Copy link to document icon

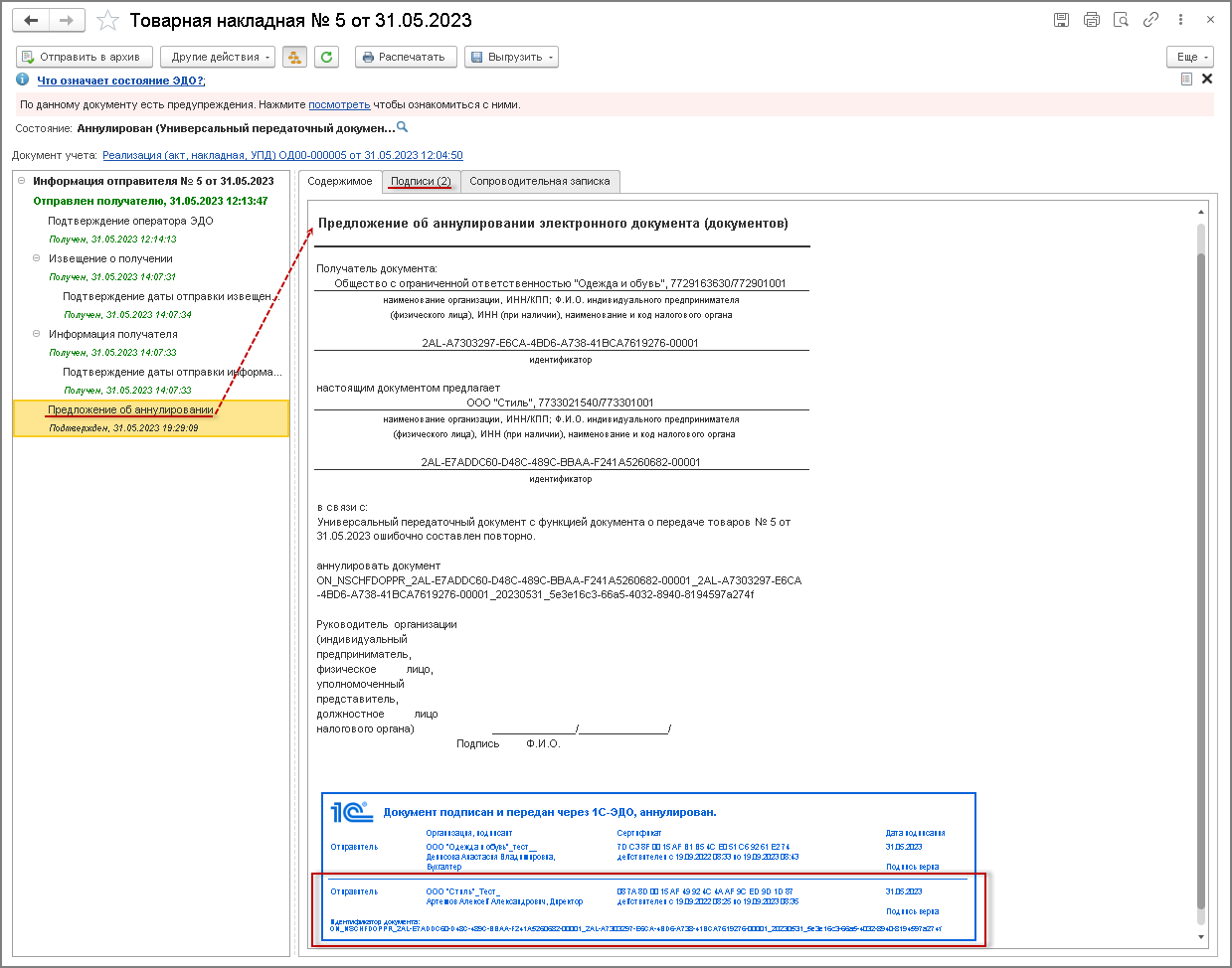1150,20
